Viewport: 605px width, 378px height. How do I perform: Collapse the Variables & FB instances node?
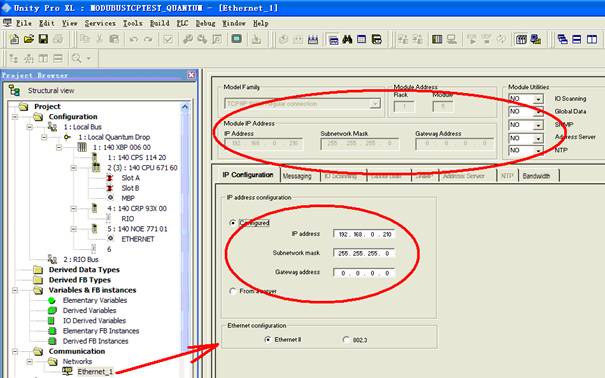[15, 290]
